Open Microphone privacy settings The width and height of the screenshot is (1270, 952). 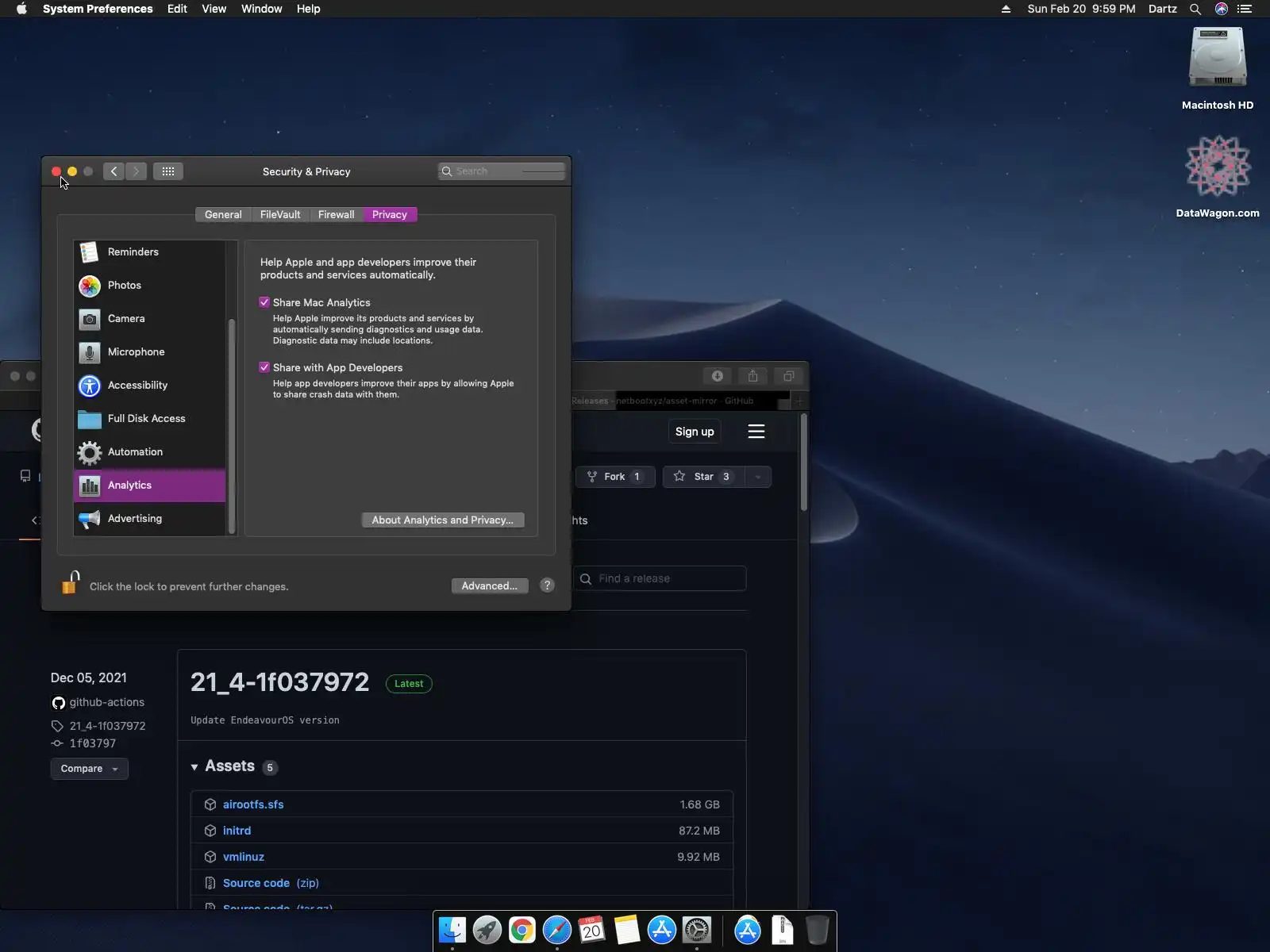pos(149,352)
